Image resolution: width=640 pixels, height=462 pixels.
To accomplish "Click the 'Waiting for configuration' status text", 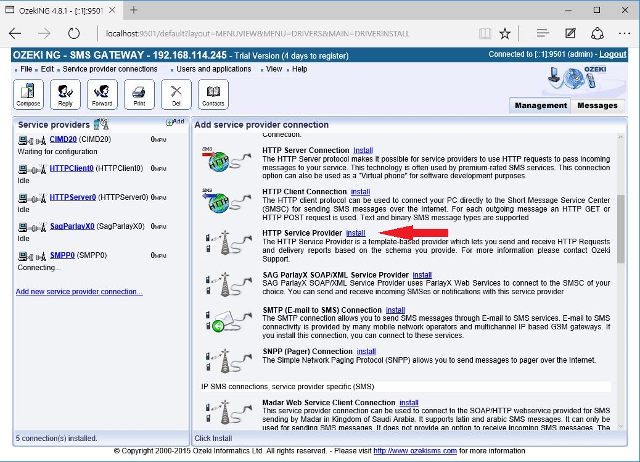I will pyautogui.click(x=57, y=151).
